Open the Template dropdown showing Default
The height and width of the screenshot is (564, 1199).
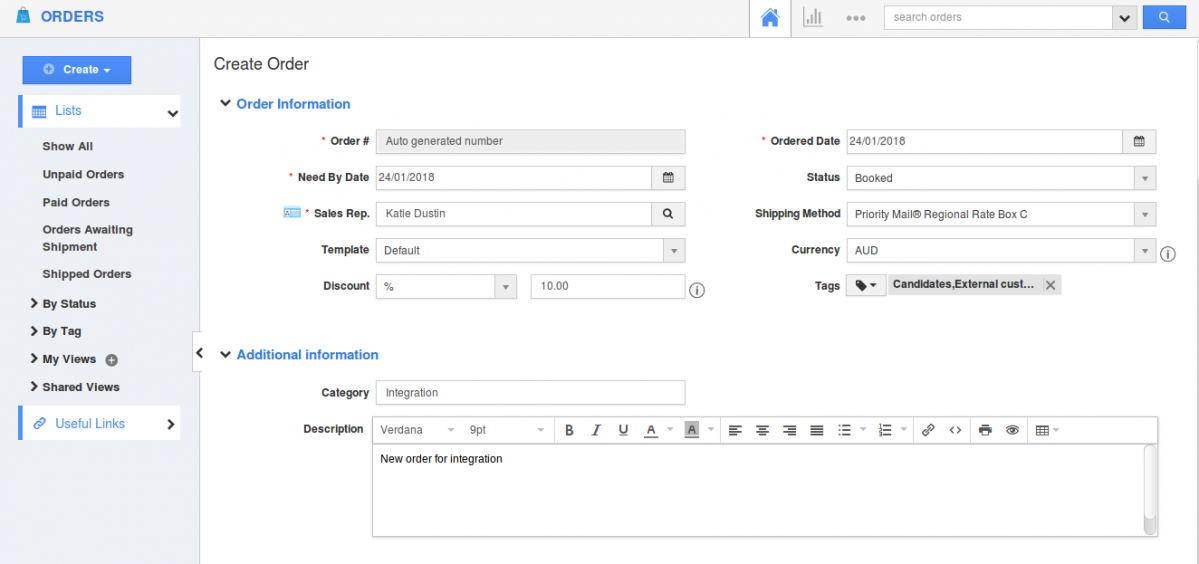(x=531, y=250)
